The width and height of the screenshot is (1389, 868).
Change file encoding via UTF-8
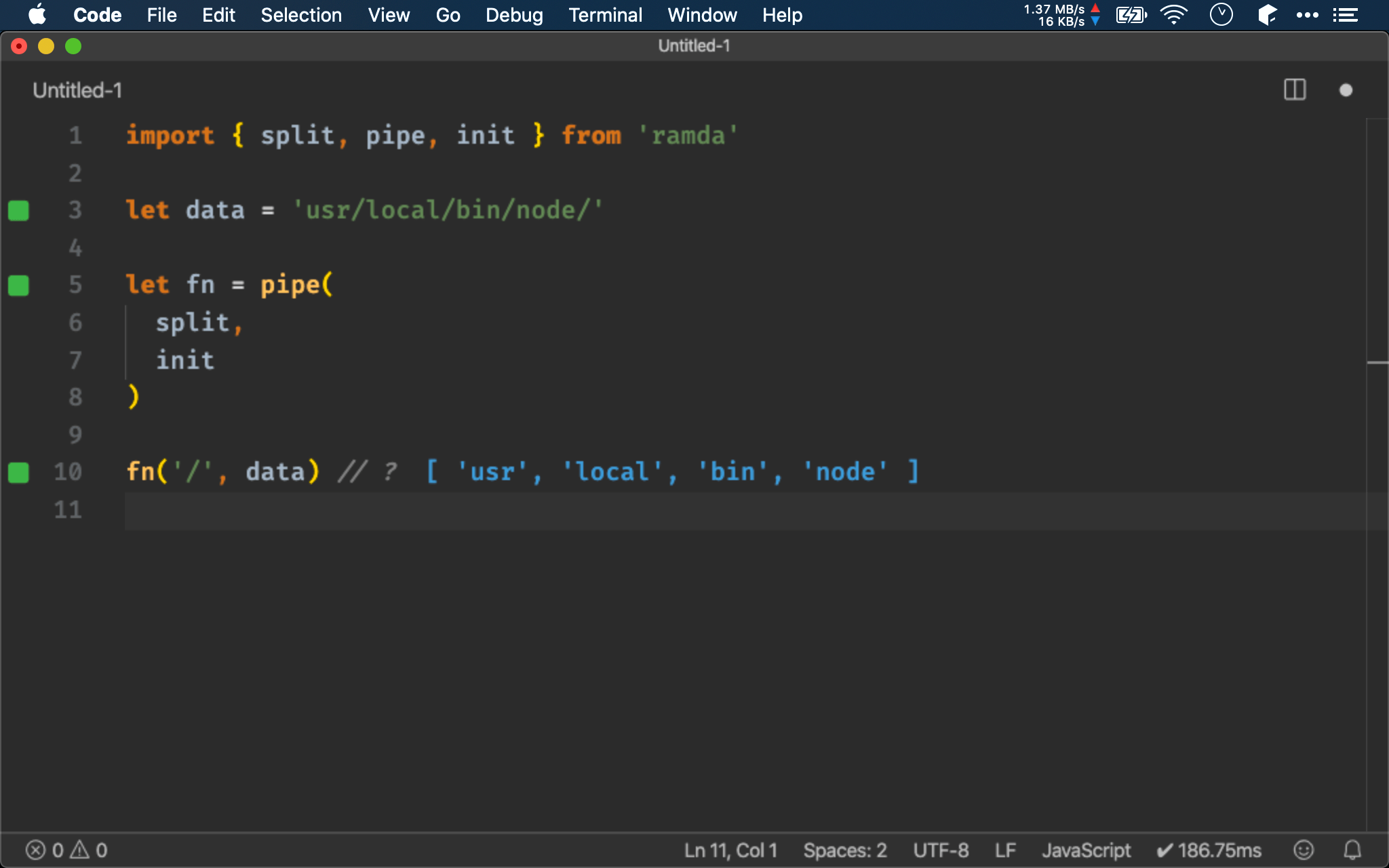pos(941,850)
